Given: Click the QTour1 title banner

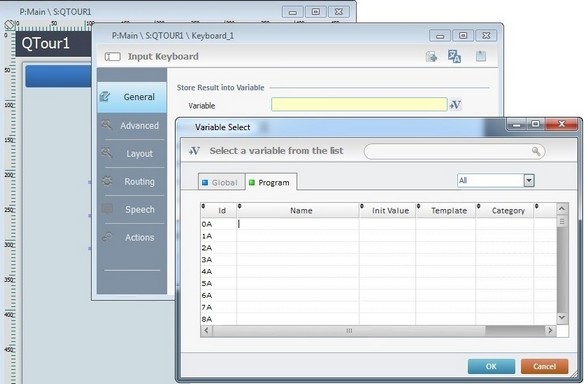Looking at the screenshot, I should [53, 44].
